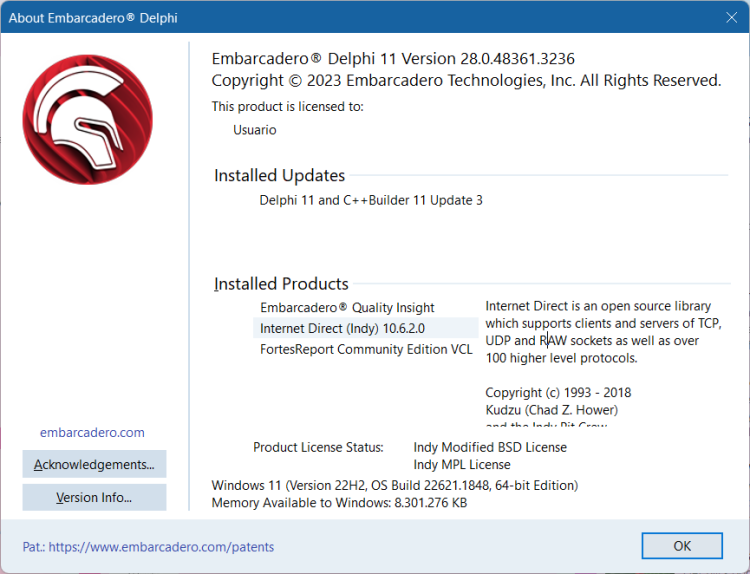Click the Installed Updates heading
The height and width of the screenshot is (574, 750).
click(x=279, y=176)
